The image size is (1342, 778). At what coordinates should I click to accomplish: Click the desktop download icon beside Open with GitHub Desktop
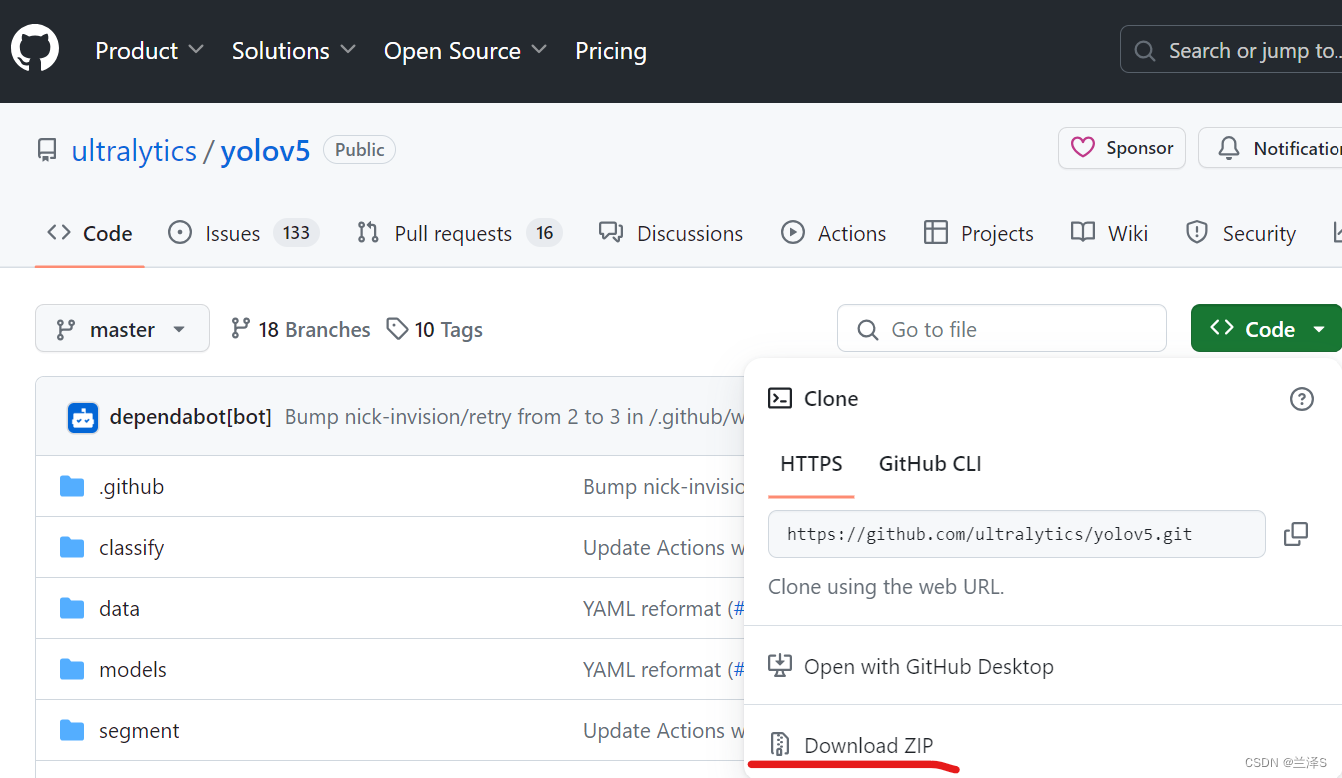coord(780,665)
